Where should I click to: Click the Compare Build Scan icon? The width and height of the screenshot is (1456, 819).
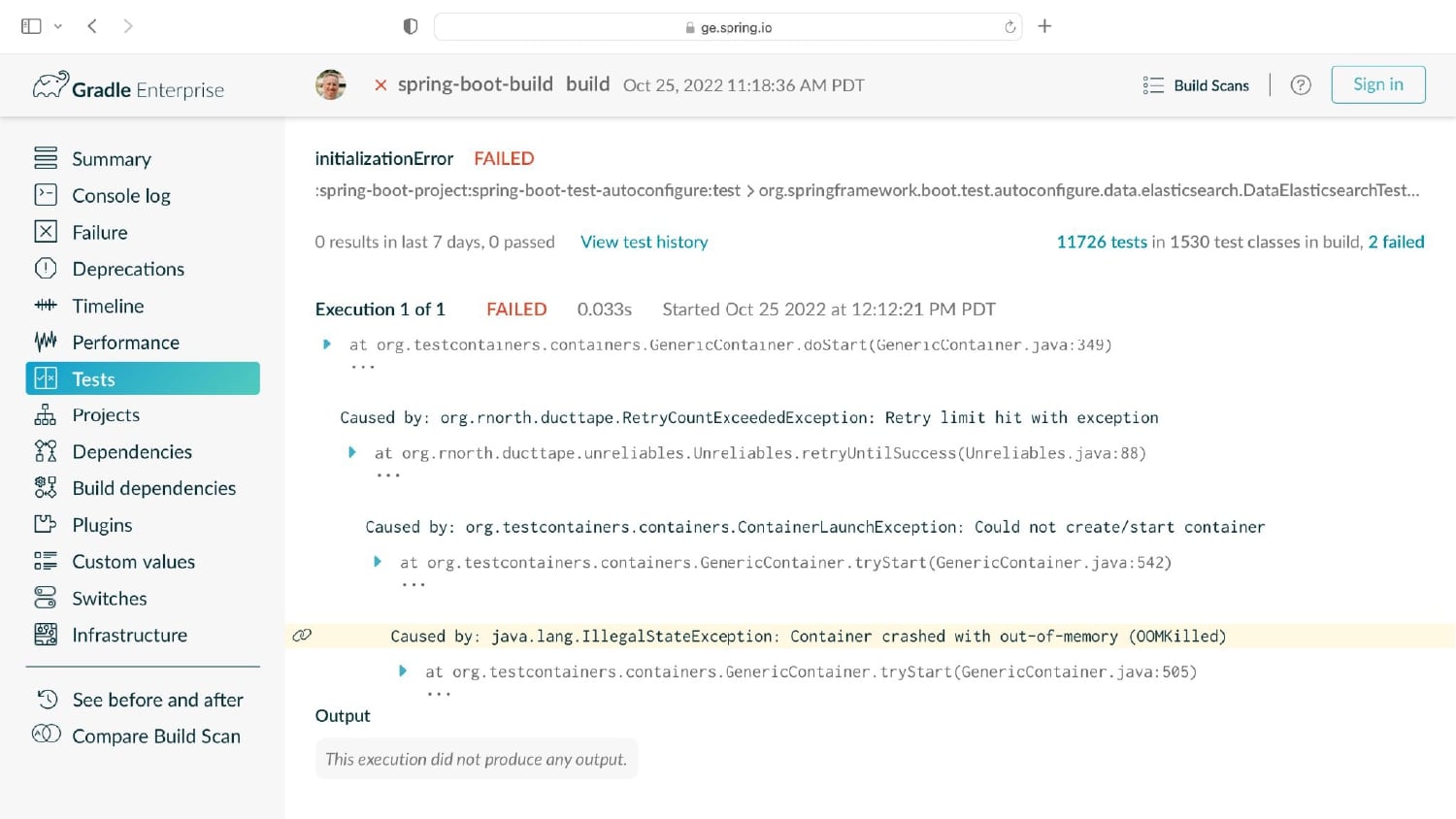(x=47, y=735)
